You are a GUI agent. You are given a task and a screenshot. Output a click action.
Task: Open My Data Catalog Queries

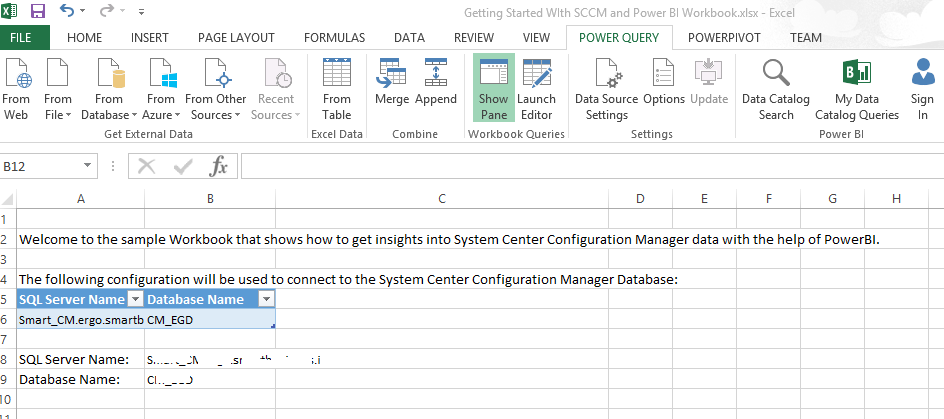pyautogui.click(x=857, y=90)
